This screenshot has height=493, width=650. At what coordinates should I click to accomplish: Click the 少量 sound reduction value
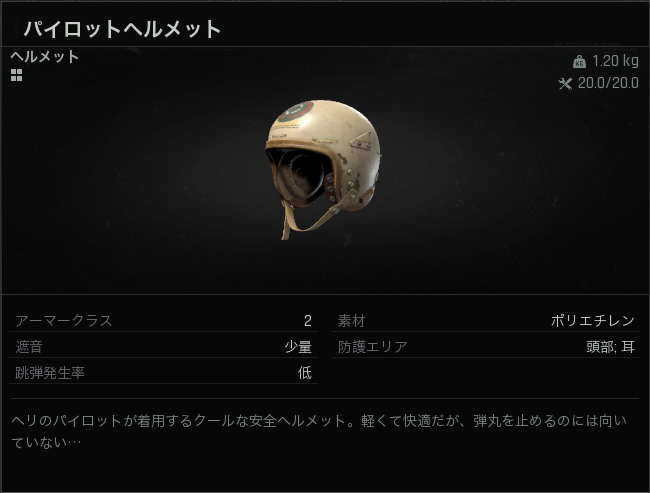coord(298,347)
